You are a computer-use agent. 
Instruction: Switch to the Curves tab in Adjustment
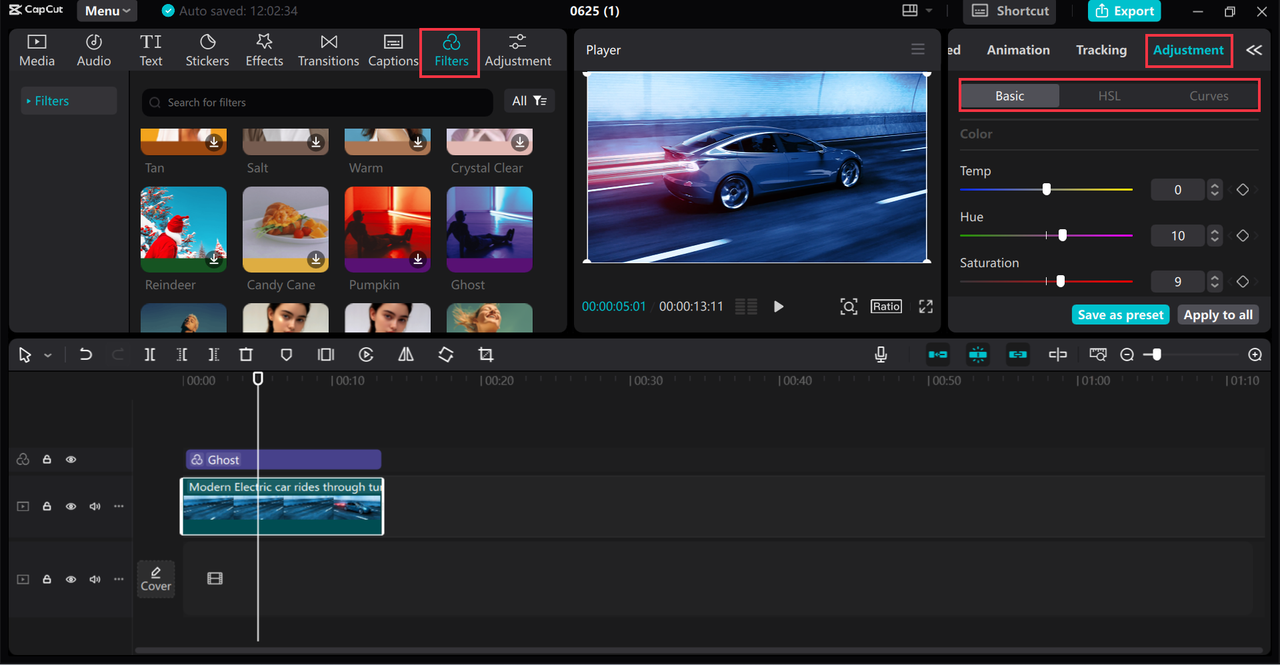(1208, 95)
